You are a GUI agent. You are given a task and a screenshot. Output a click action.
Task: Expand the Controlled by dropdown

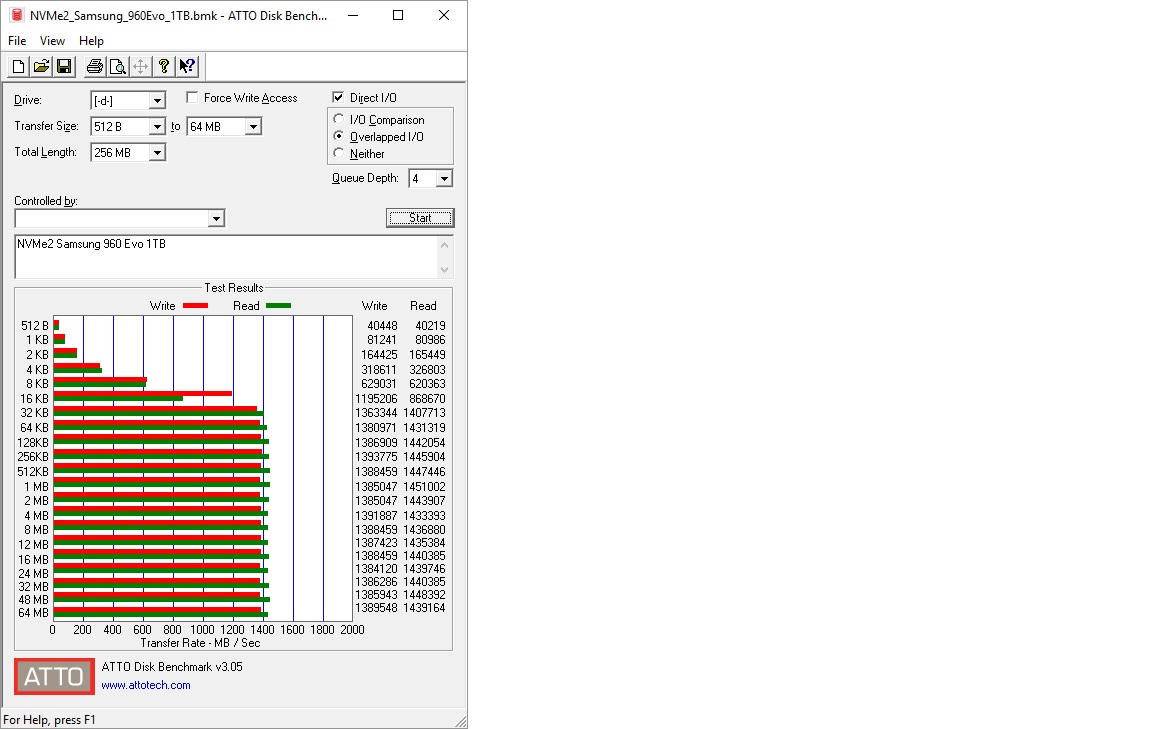[x=216, y=218]
